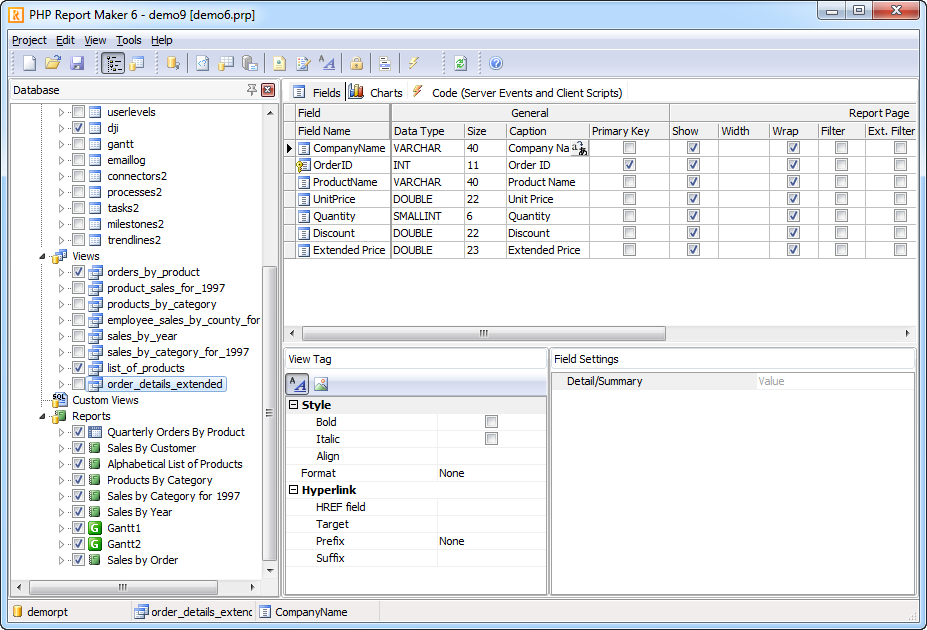
Task: Close the Database panel
Action: 268,90
